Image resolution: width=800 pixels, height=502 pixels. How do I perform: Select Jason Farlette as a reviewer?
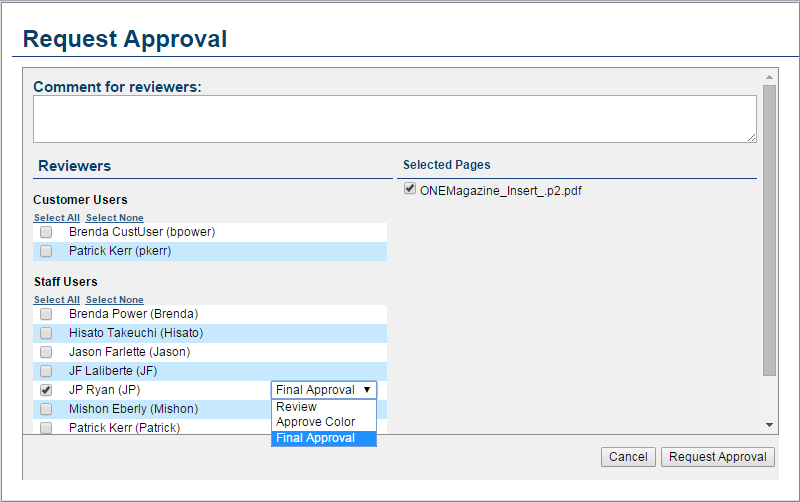pos(46,352)
